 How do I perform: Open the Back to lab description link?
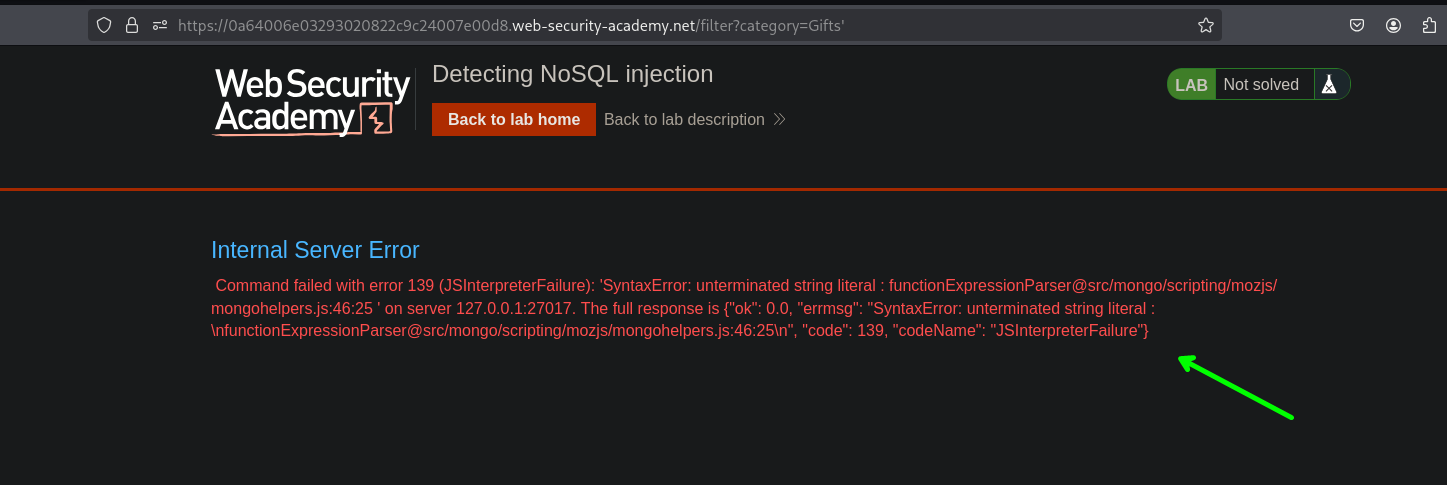coord(684,120)
